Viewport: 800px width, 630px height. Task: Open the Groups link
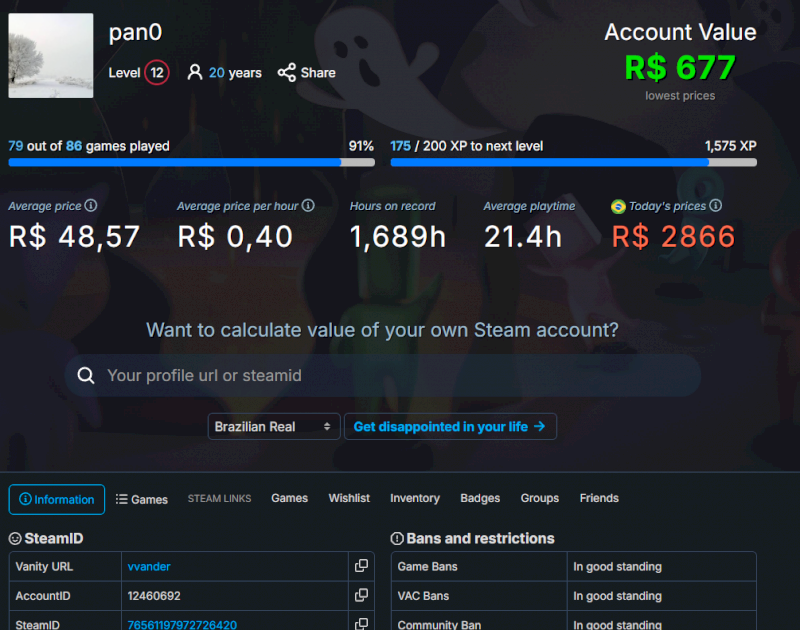point(540,498)
